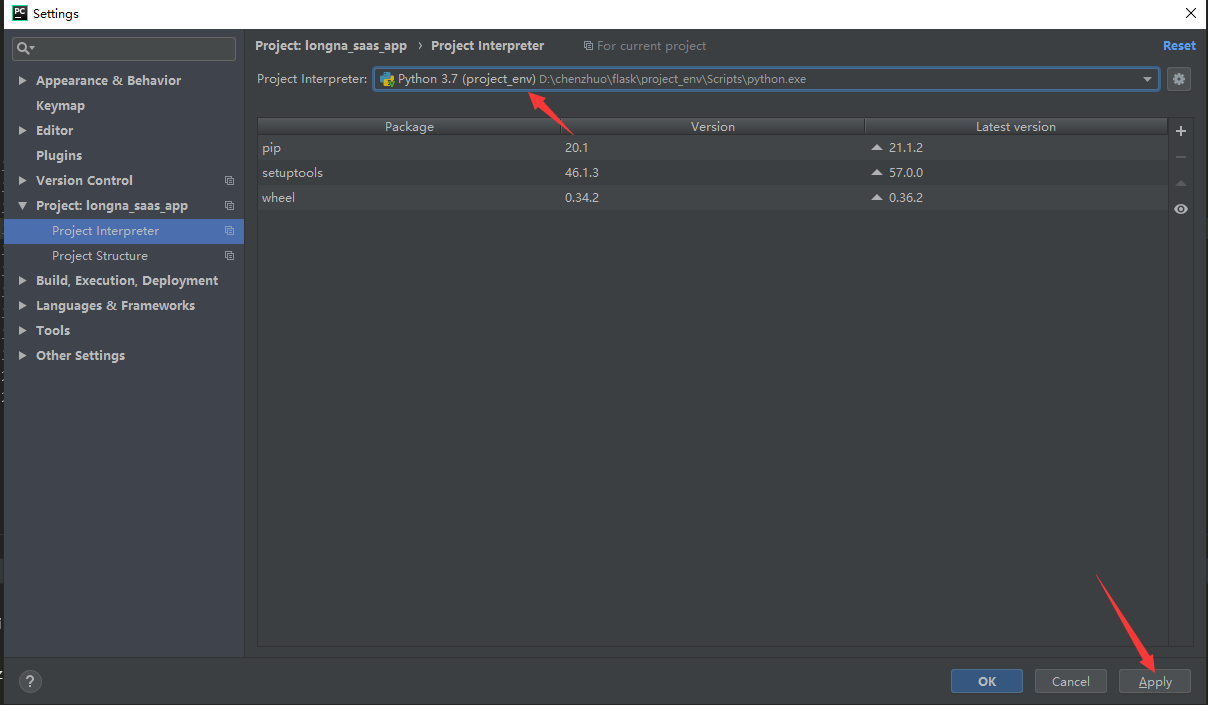Click the project-level icon beside Project Structure
The image size is (1208, 705).
[x=229, y=256]
